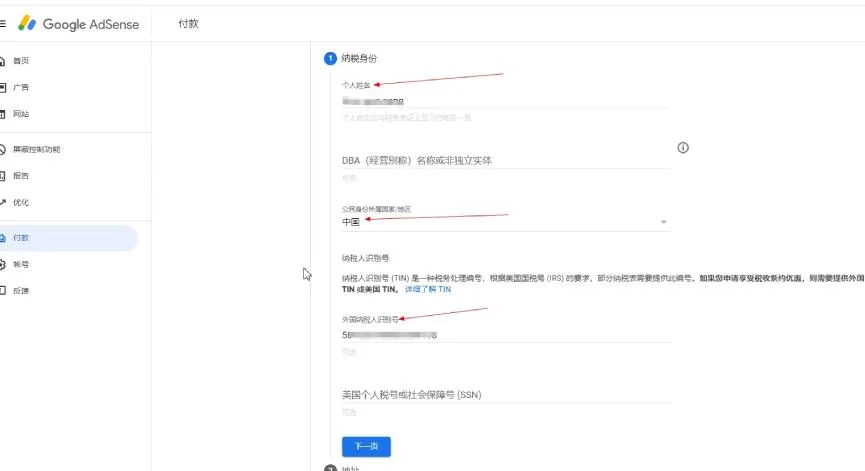Click the 美国个人税号或社会保障号 (SSN) field
The image size is (865, 471).
point(506,395)
